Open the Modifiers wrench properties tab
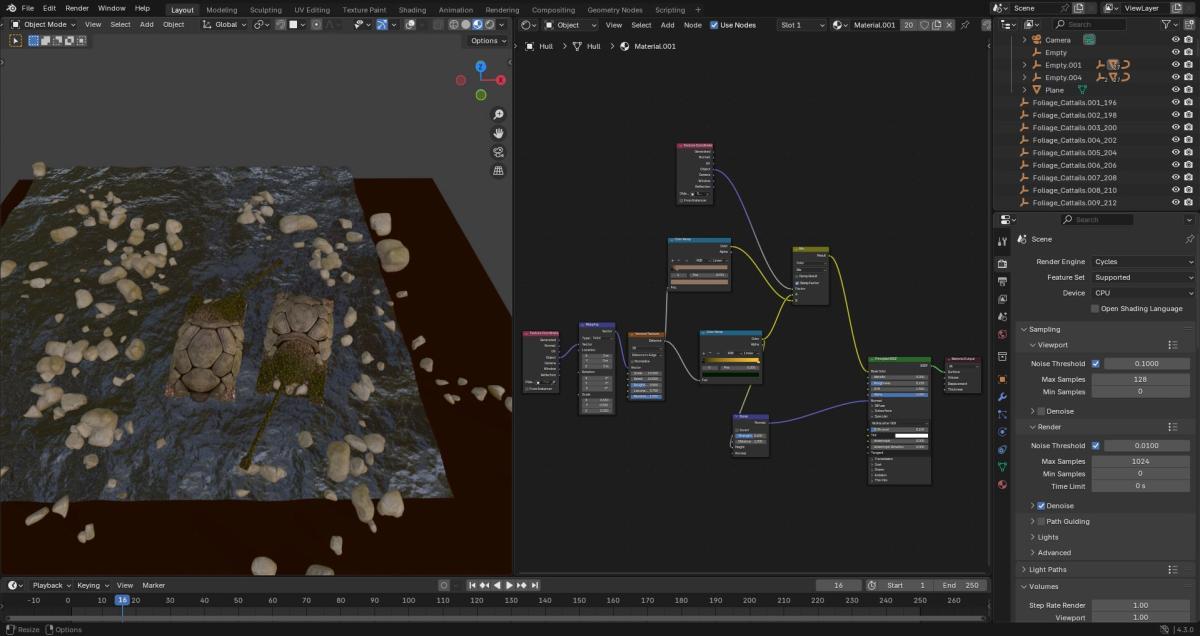Image resolution: width=1200 pixels, height=636 pixels. [x=1002, y=397]
